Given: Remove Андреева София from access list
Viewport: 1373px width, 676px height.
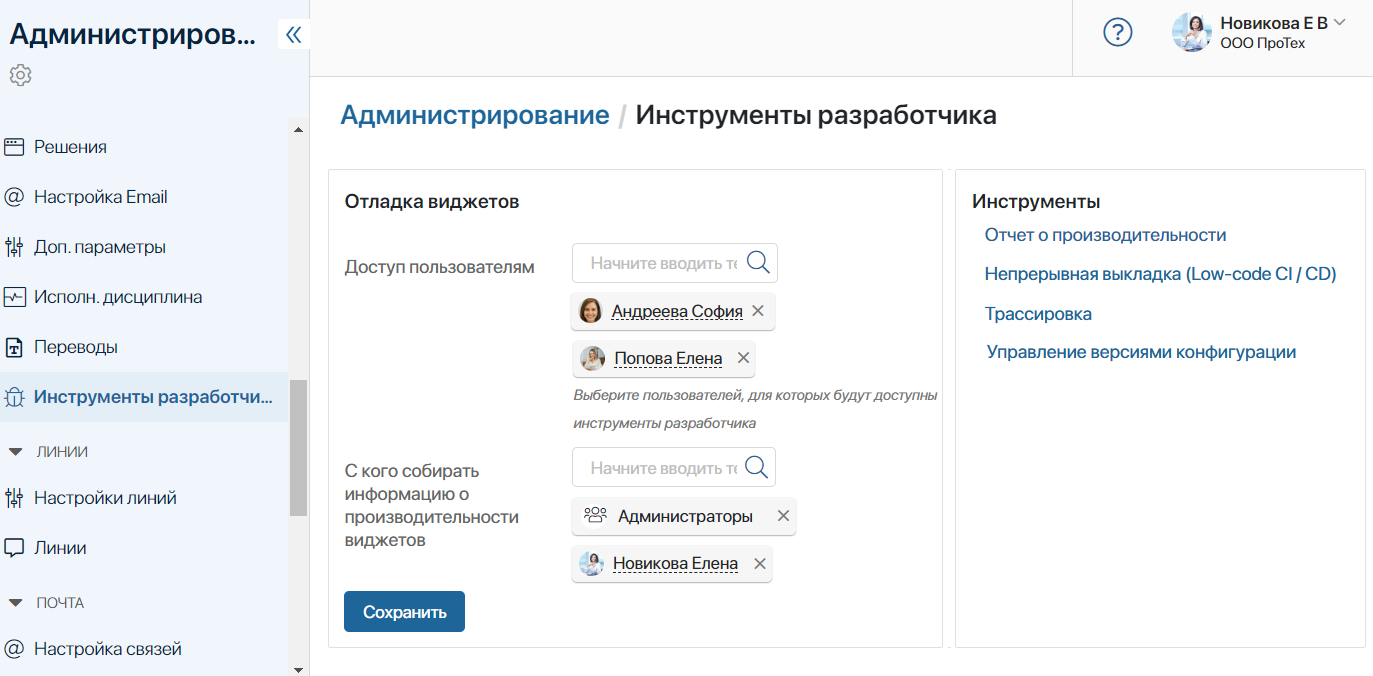Looking at the screenshot, I should click(758, 311).
